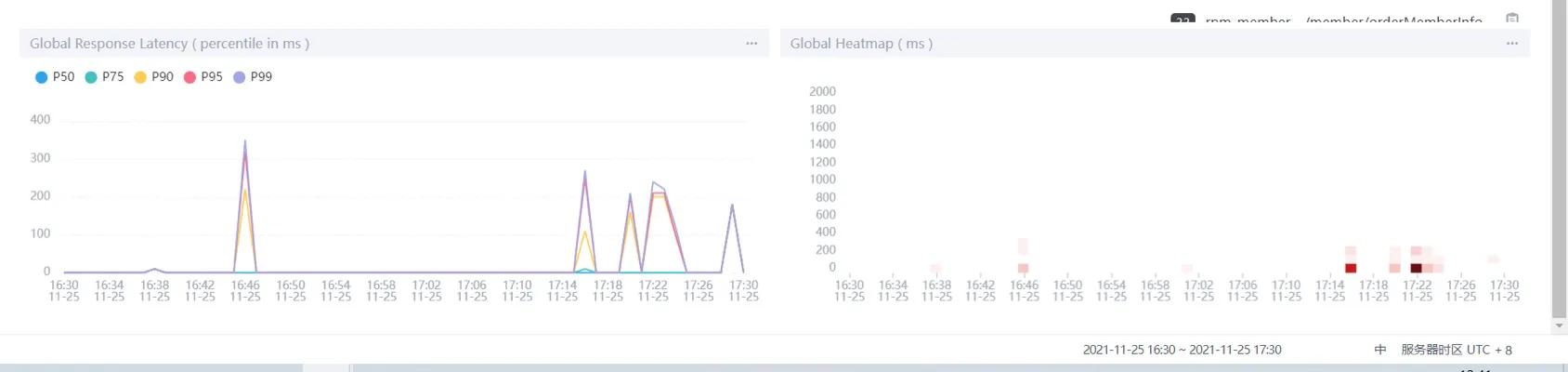Click the vertical scrollbar thumb
The width and height of the screenshot is (1568, 372).
click(1560, 158)
